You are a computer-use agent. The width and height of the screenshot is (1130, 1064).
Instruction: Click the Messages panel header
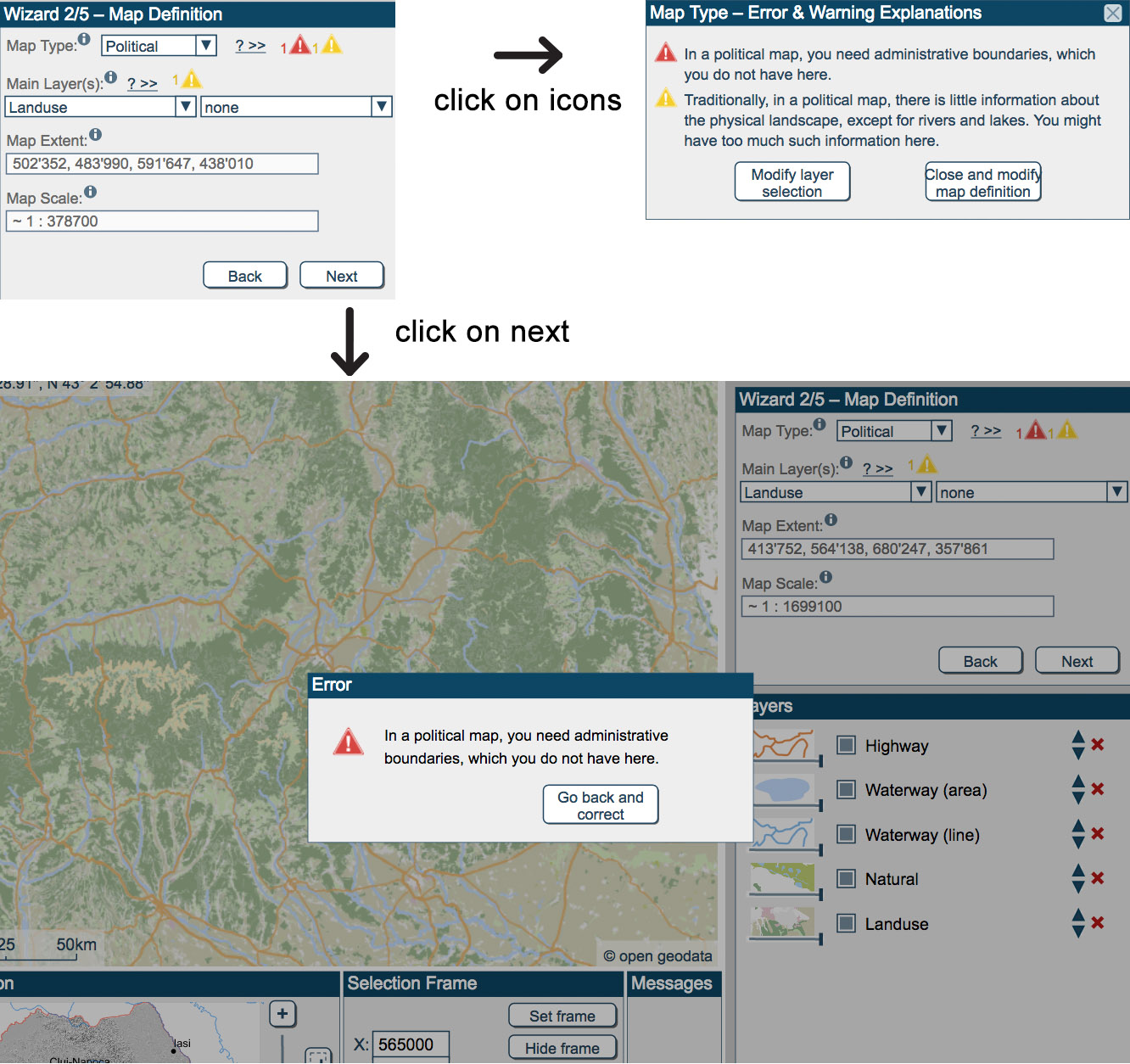click(x=673, y=983)
